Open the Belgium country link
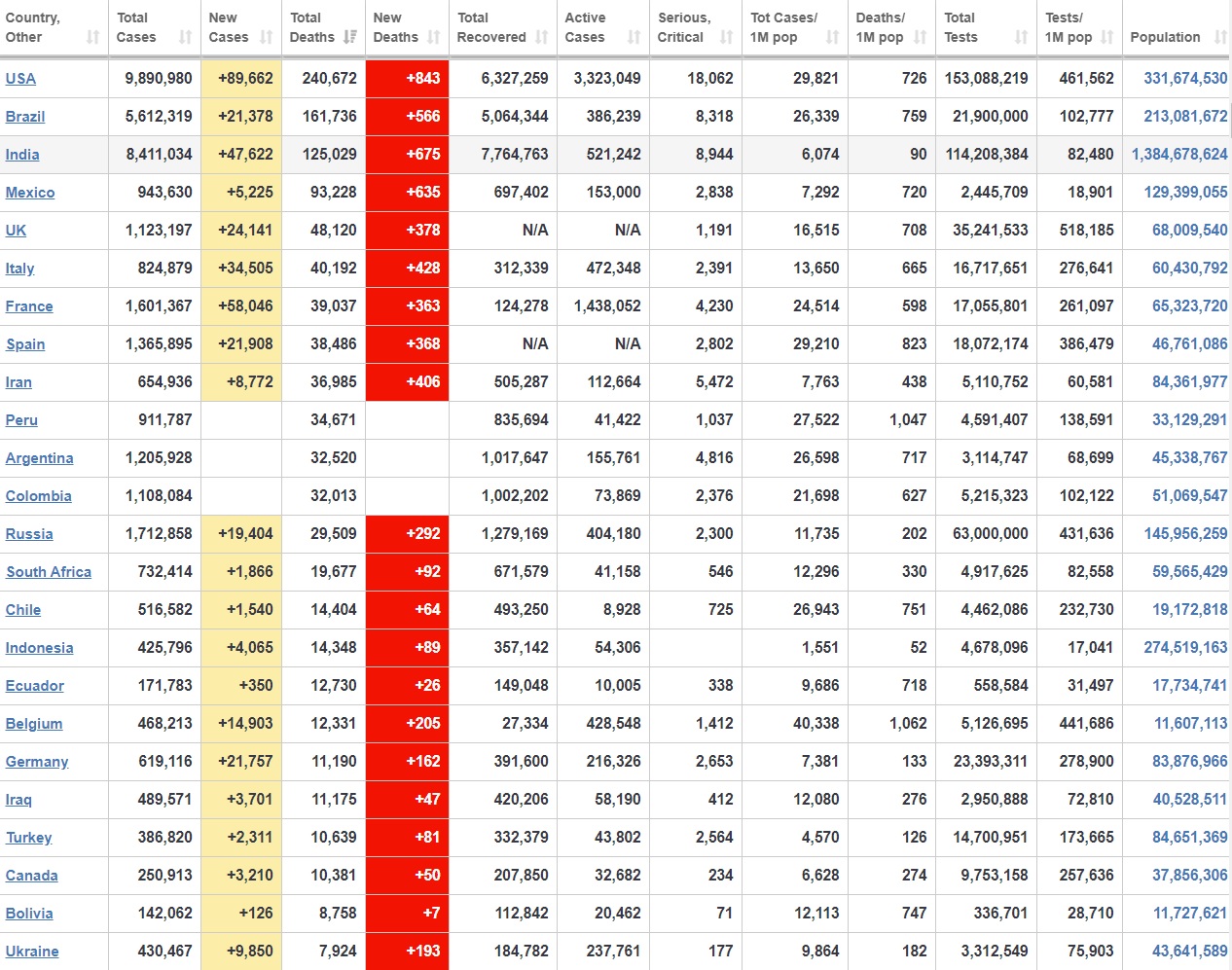 [34, 724]
